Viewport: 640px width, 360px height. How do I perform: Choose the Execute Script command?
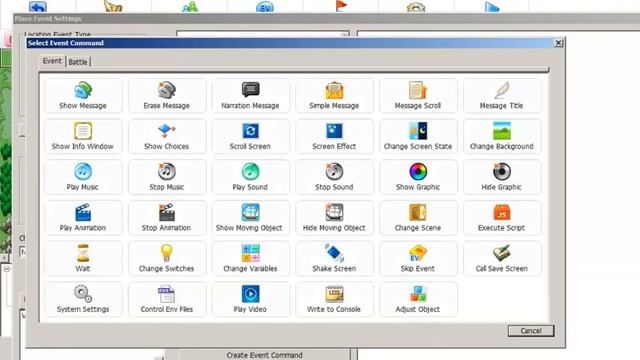click(502, 218)
